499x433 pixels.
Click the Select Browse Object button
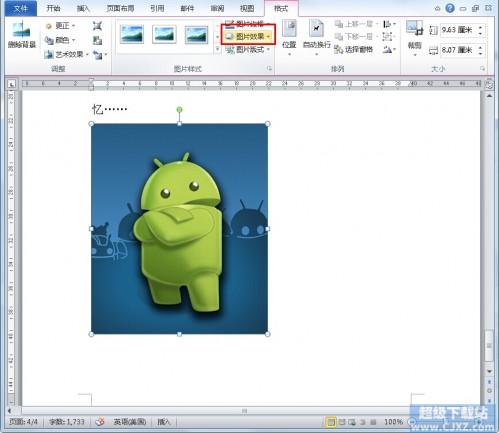pyautogui.click(x=489, y=391)
